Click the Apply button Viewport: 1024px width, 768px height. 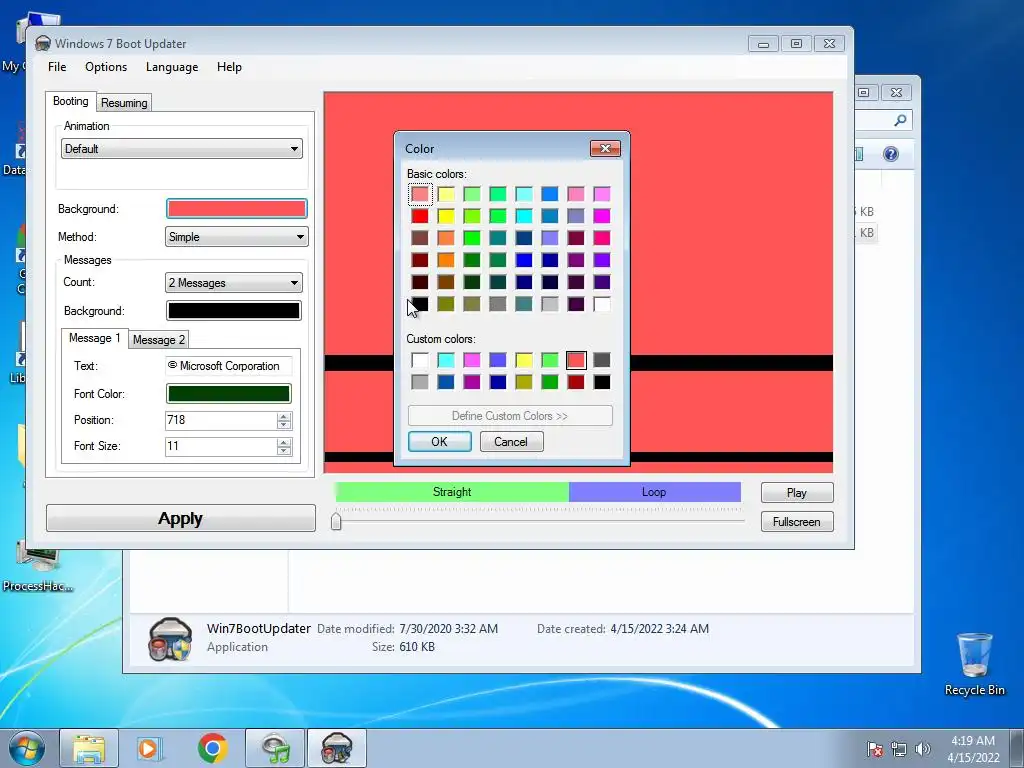pos(181,519)
